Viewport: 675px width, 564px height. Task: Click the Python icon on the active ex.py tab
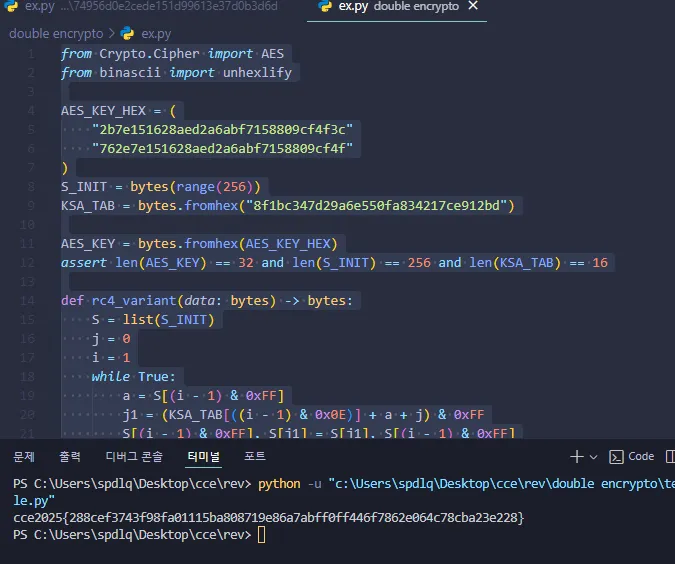(326, 6)
